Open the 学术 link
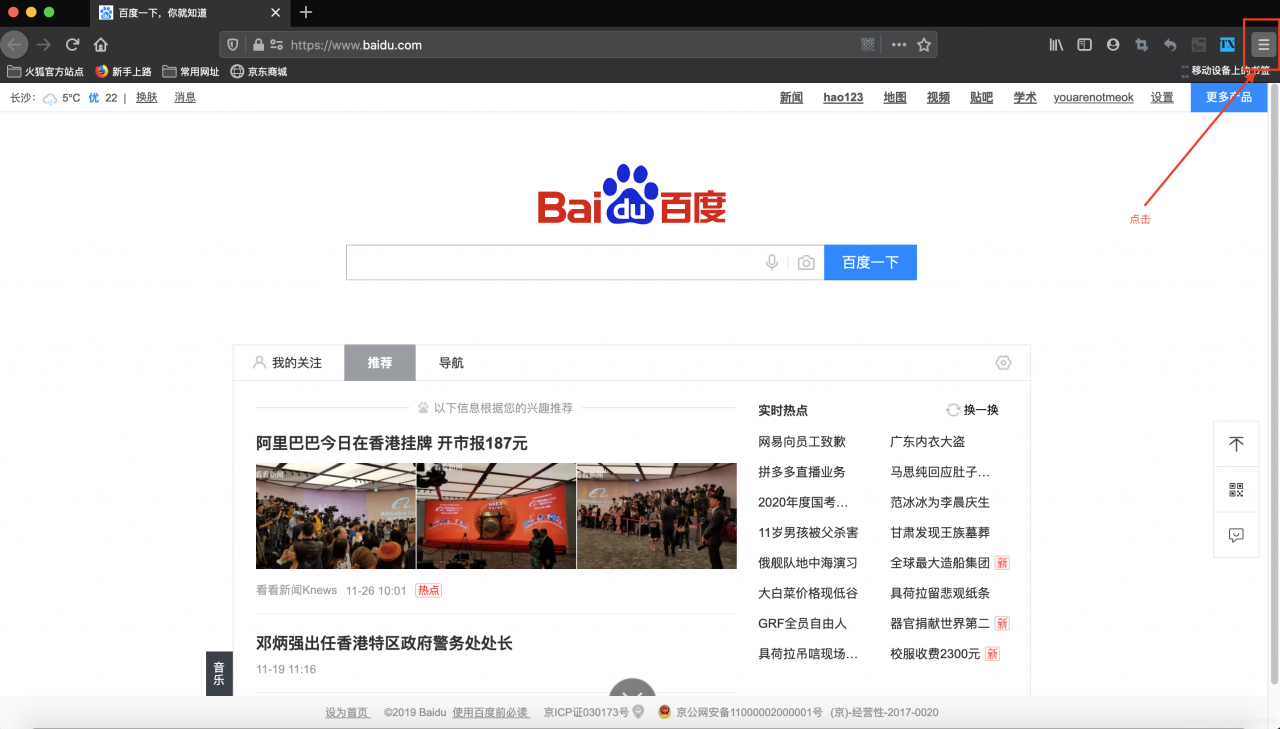The height and width of the screenshot is (729, 1280). pyautogui.click(x=1025, y=98)
